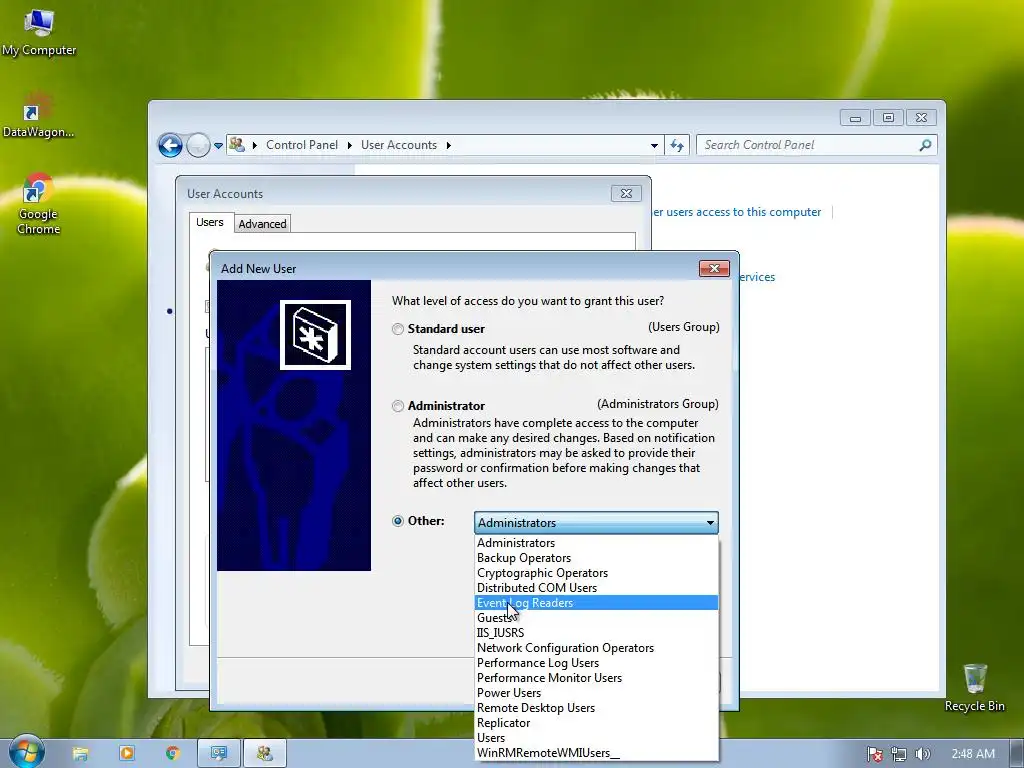
Task: Click User Accounts icon in address bar
Action: pos(238,145)
